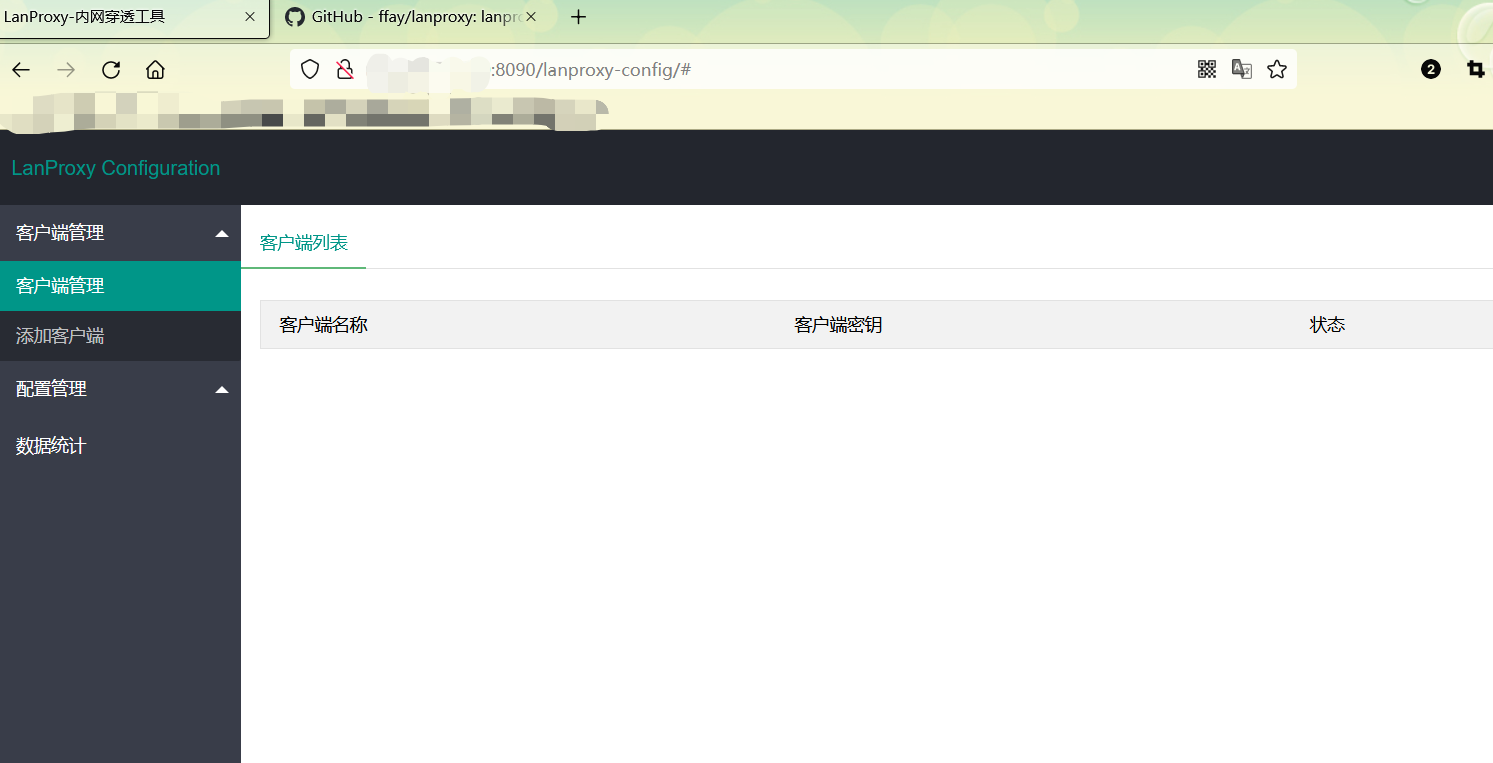Switch to the GitHub ffay/lanproxy tab
This screenshot has height=763, width=1493.
[x=412, y=17]
